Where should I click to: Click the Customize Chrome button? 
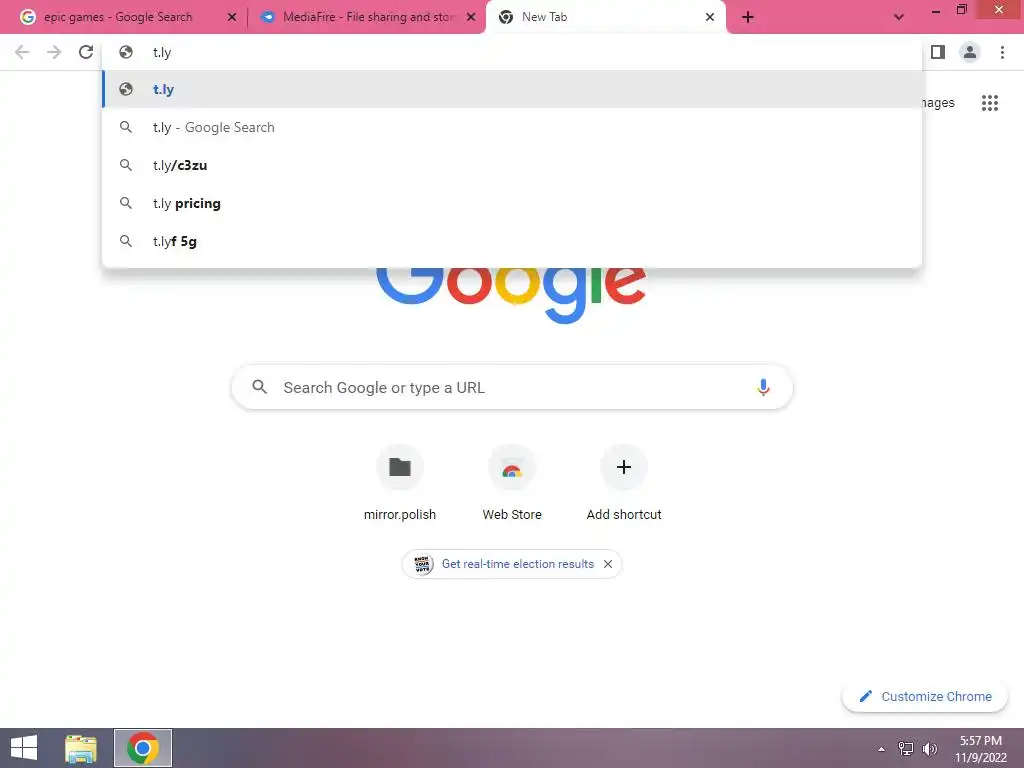(x=925, y=696)
